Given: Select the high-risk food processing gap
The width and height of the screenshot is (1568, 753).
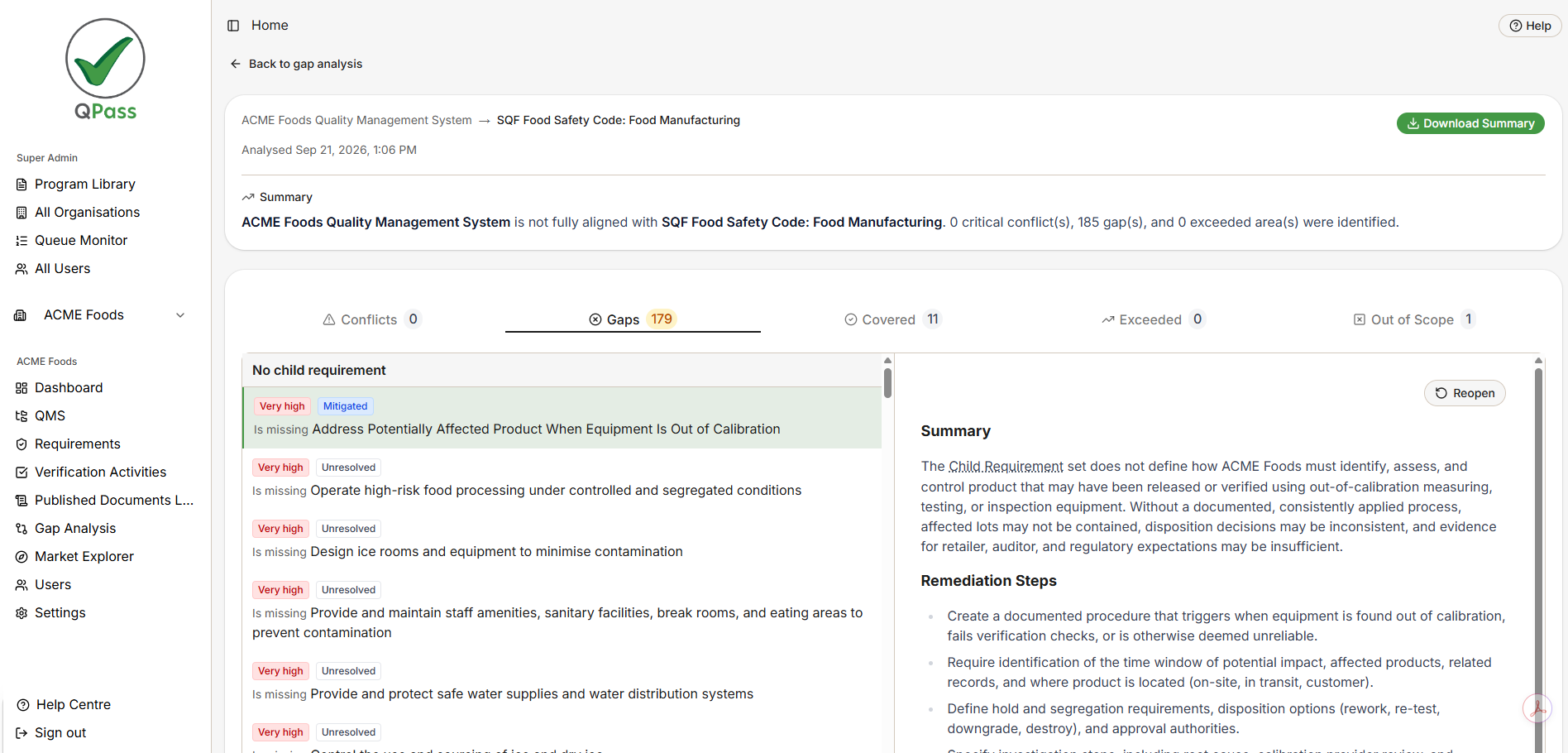Looking at the screenshot, I should (x=562, y=479).
